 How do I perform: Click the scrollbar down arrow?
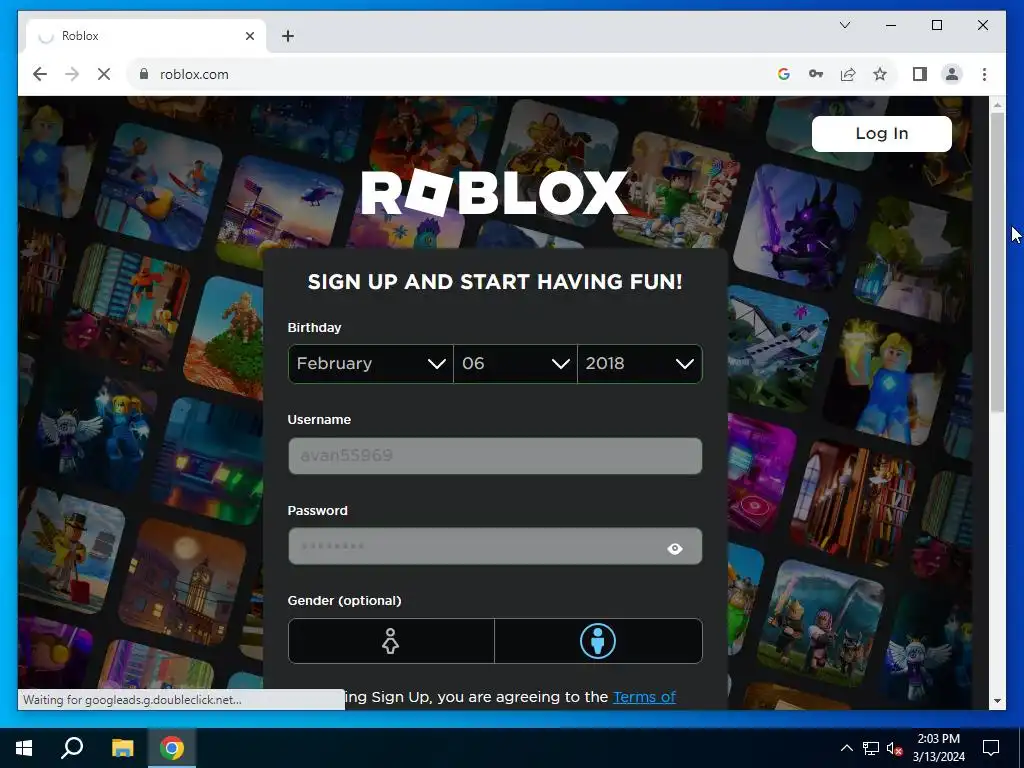997,701
